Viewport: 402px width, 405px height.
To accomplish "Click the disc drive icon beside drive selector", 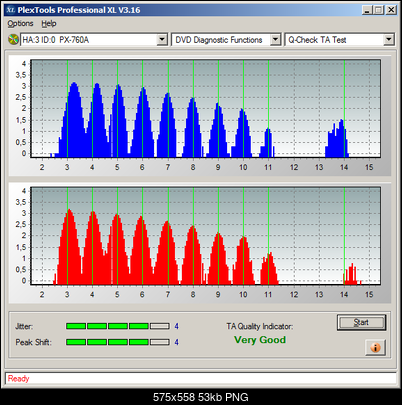I will tap(13, 40).
